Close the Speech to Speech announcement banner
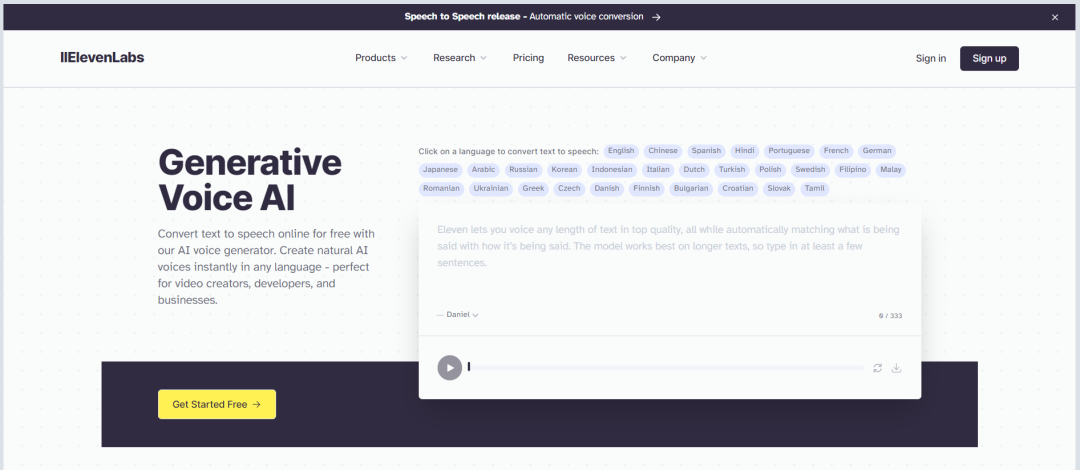This screenshot has width=1080, height=470. point(1055,17)
